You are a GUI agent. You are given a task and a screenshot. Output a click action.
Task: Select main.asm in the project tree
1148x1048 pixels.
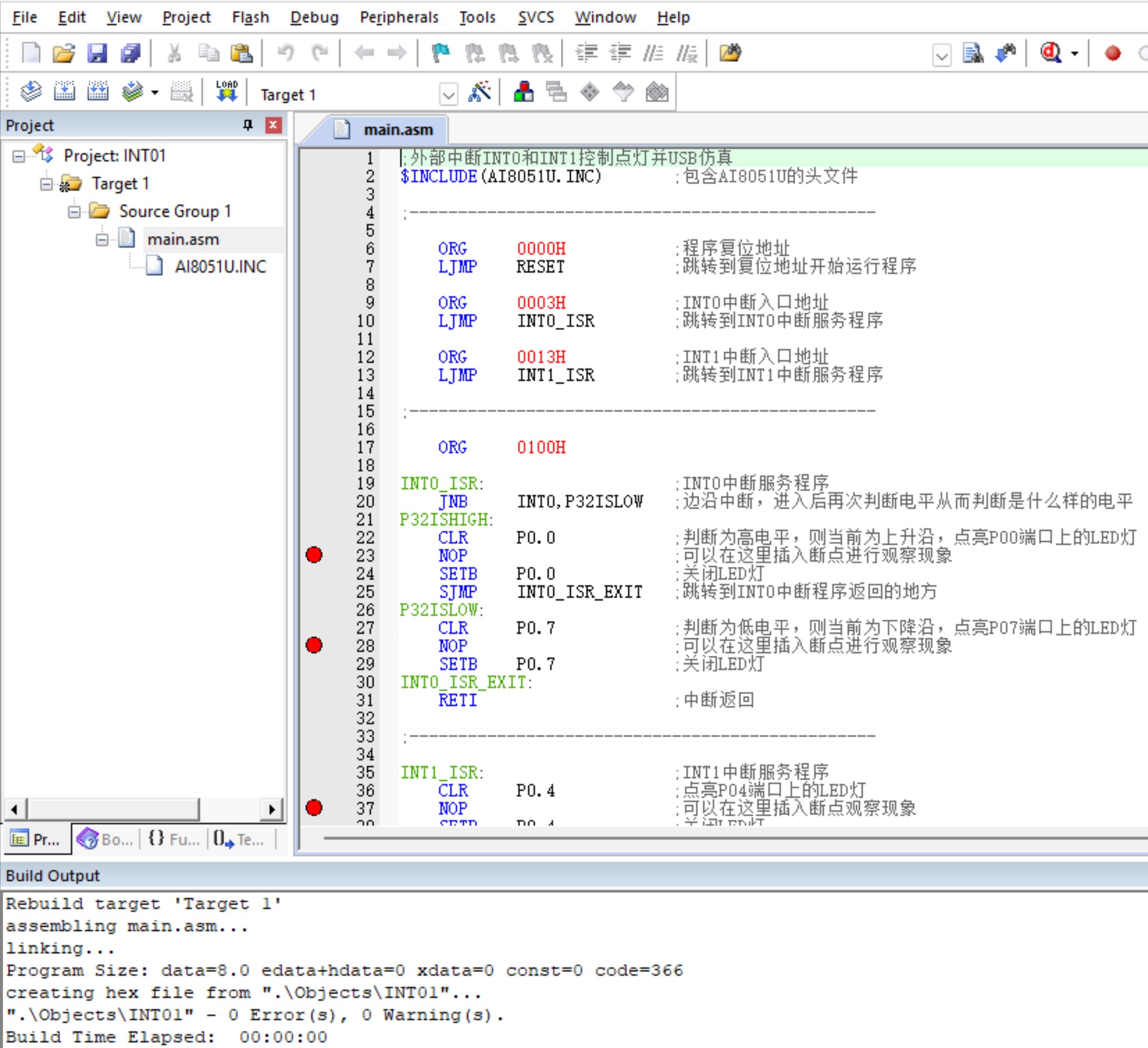[183, 239]
